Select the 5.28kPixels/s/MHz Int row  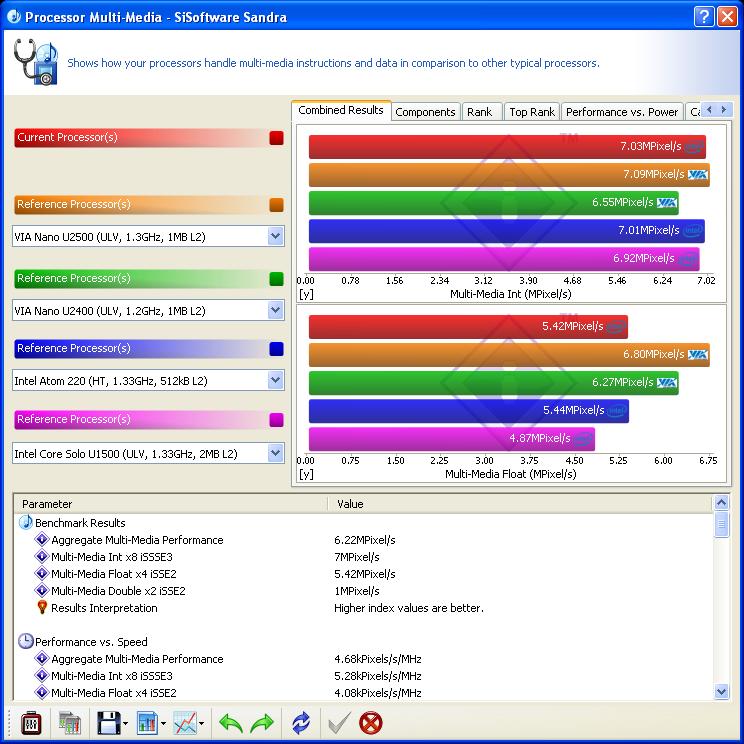pyautogui.click(x=364, y=676)
